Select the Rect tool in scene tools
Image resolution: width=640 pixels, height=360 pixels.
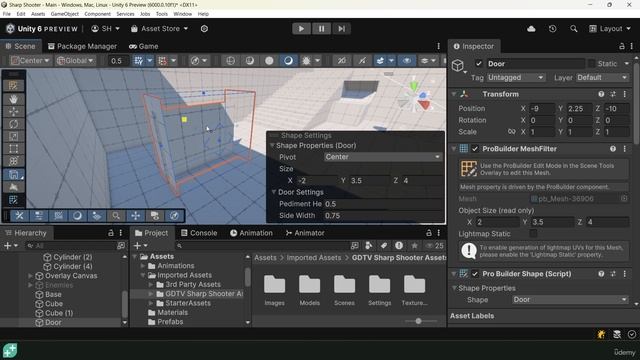(13, 149)
